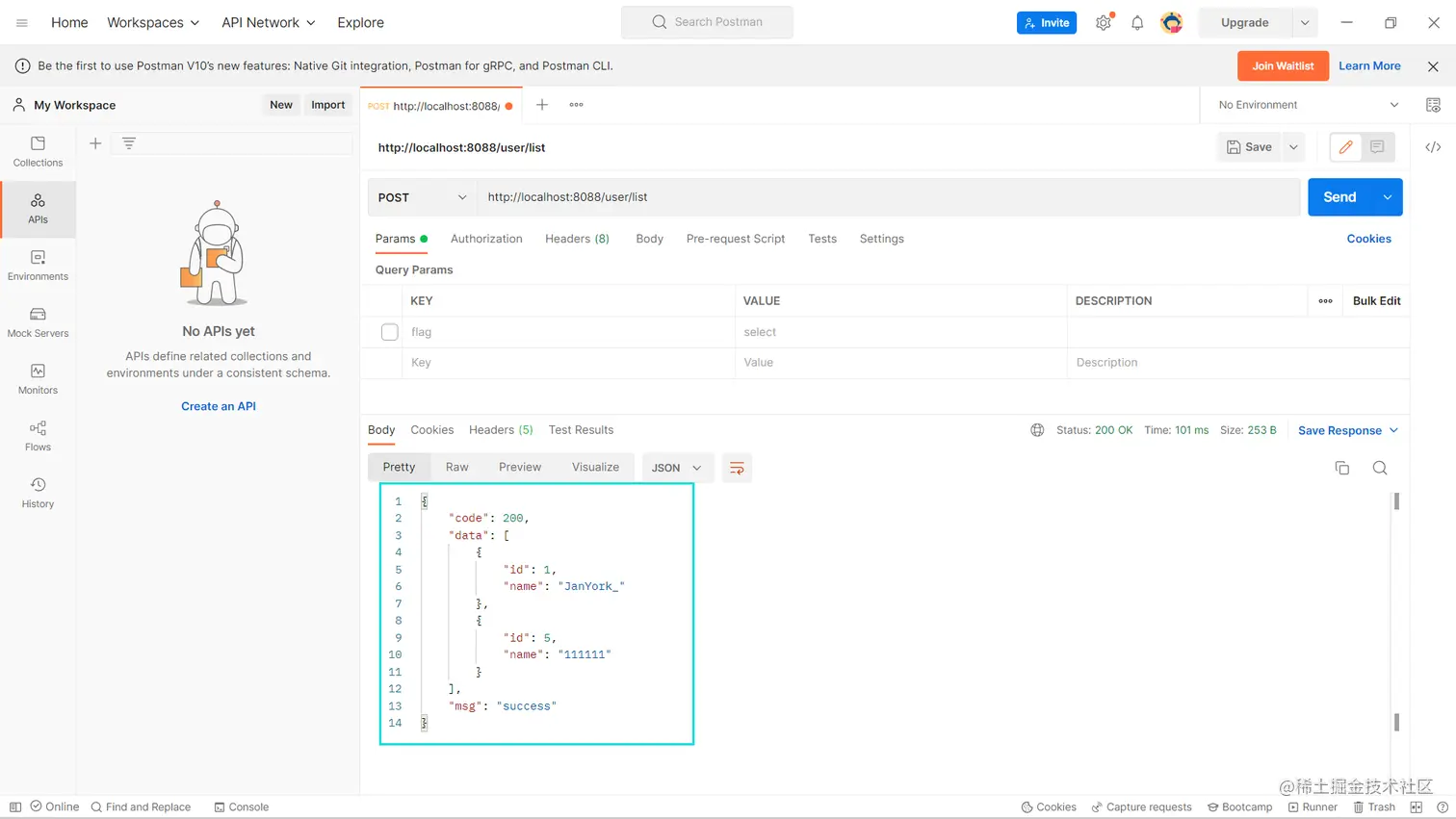Open the user avatar menu
1456x819 pixels.
click(x=1171, y=22)
